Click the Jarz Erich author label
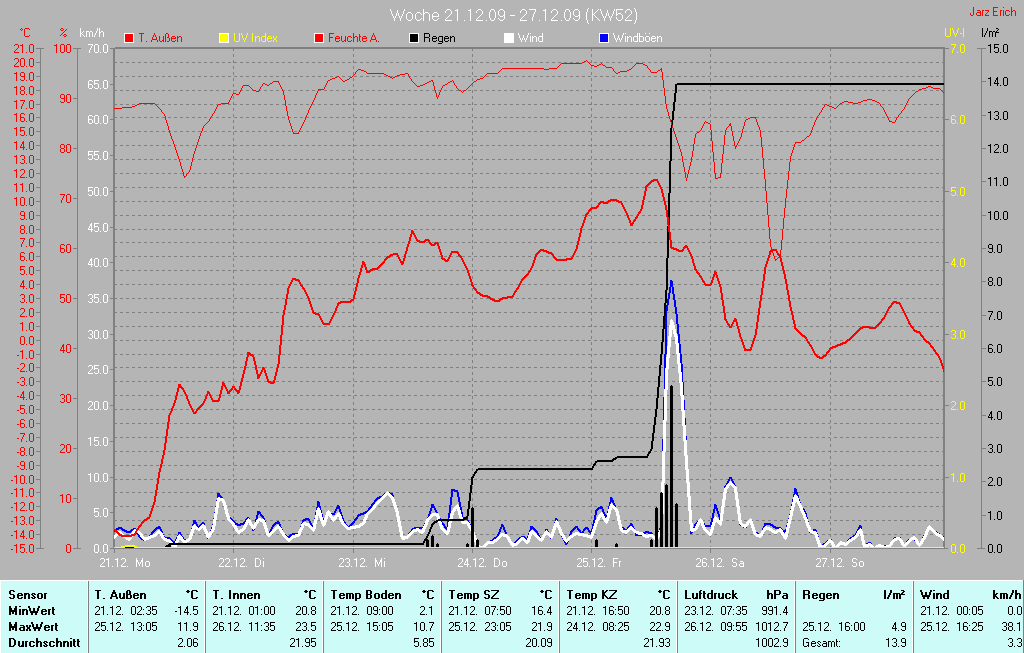 coord(995,13)
